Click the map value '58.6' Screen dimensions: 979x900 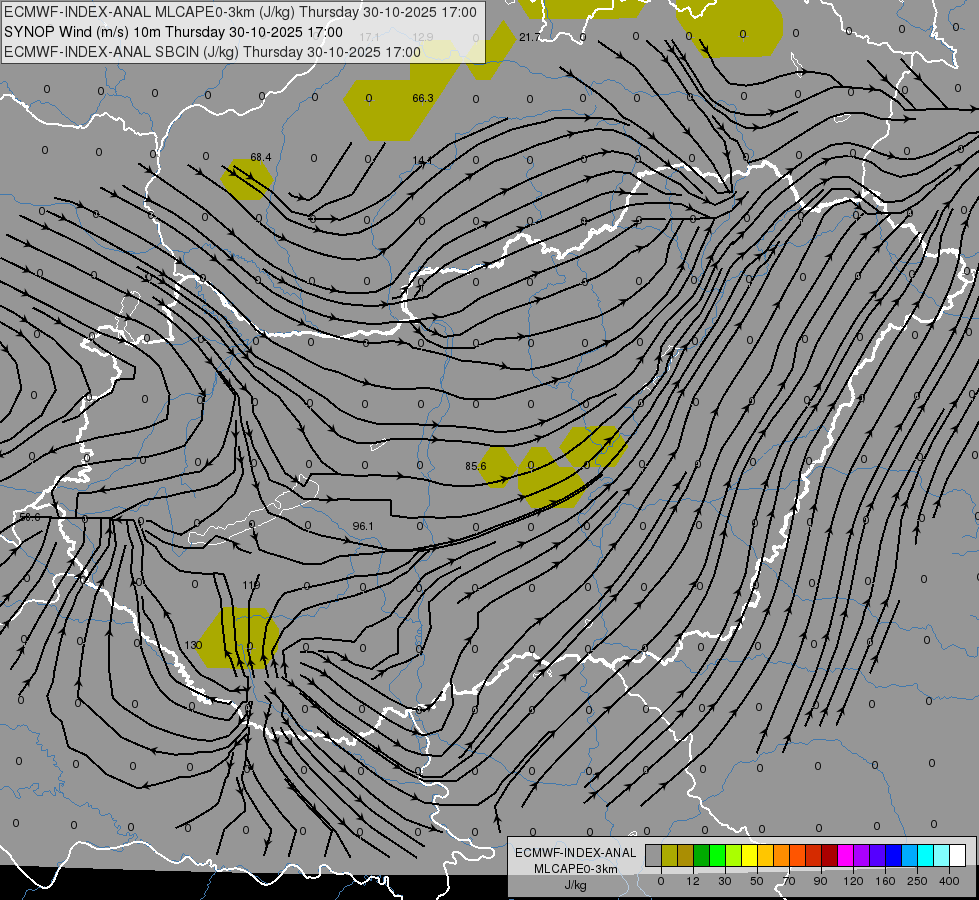coord(29,517)
